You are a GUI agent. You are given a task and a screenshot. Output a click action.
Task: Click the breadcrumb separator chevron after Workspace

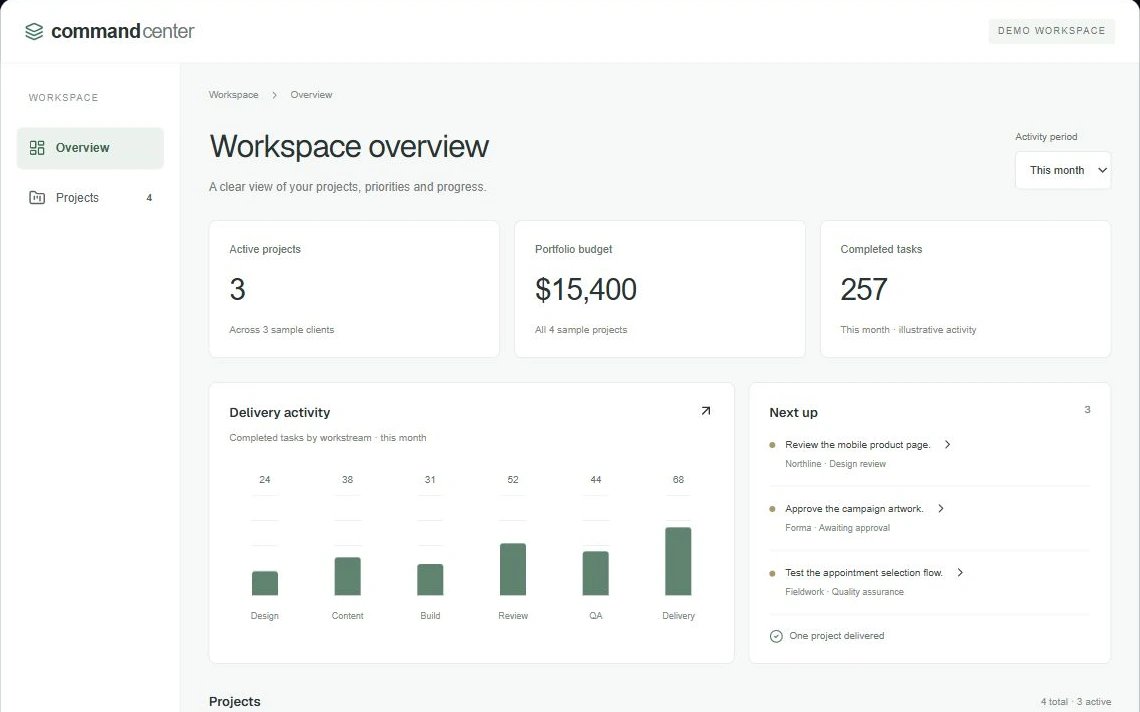[x=274, y=95]
